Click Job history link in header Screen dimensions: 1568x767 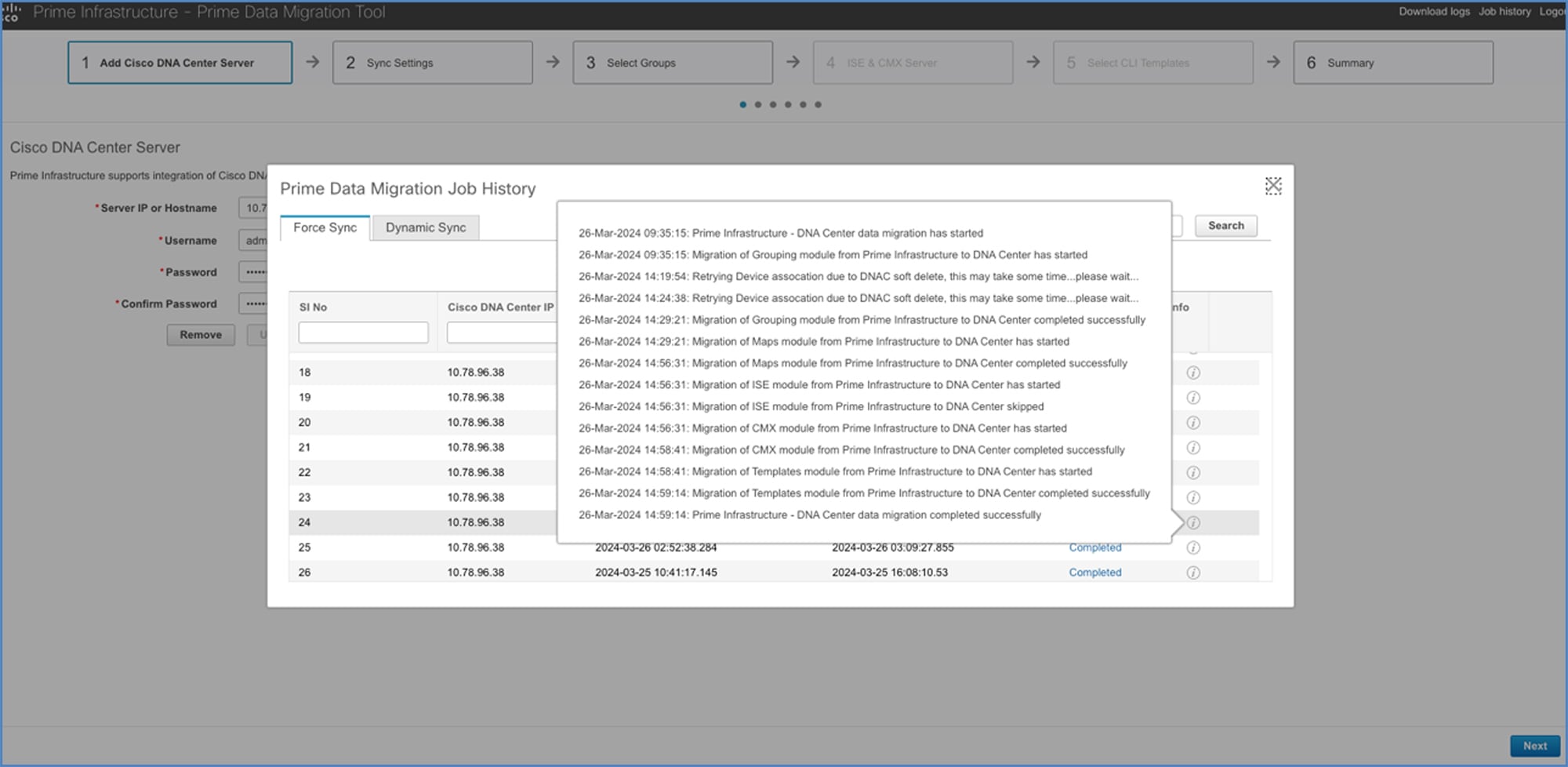click(x=1504, y=12)
